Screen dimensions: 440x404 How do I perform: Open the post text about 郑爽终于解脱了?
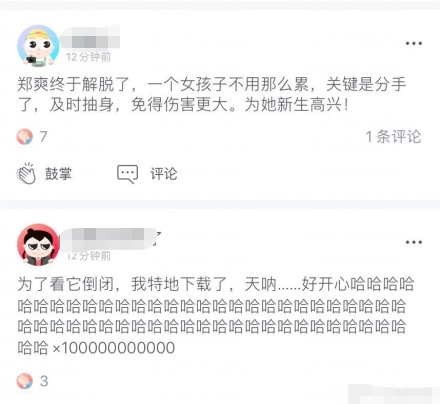(212, 94)
